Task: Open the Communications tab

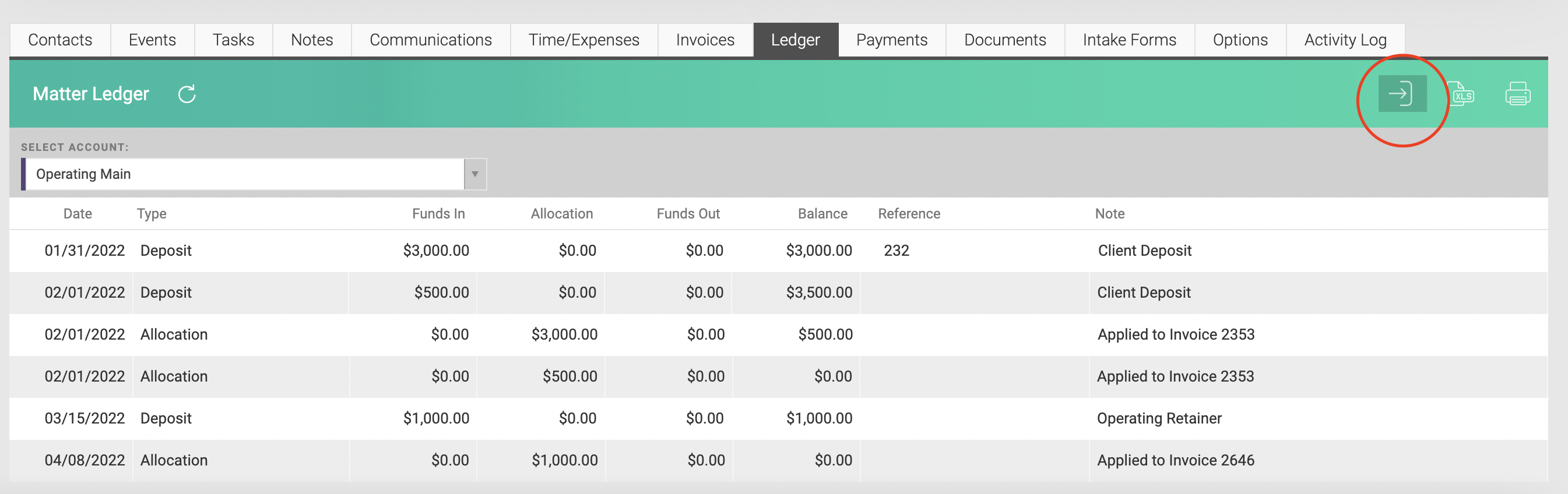Action: pos(430,40)
